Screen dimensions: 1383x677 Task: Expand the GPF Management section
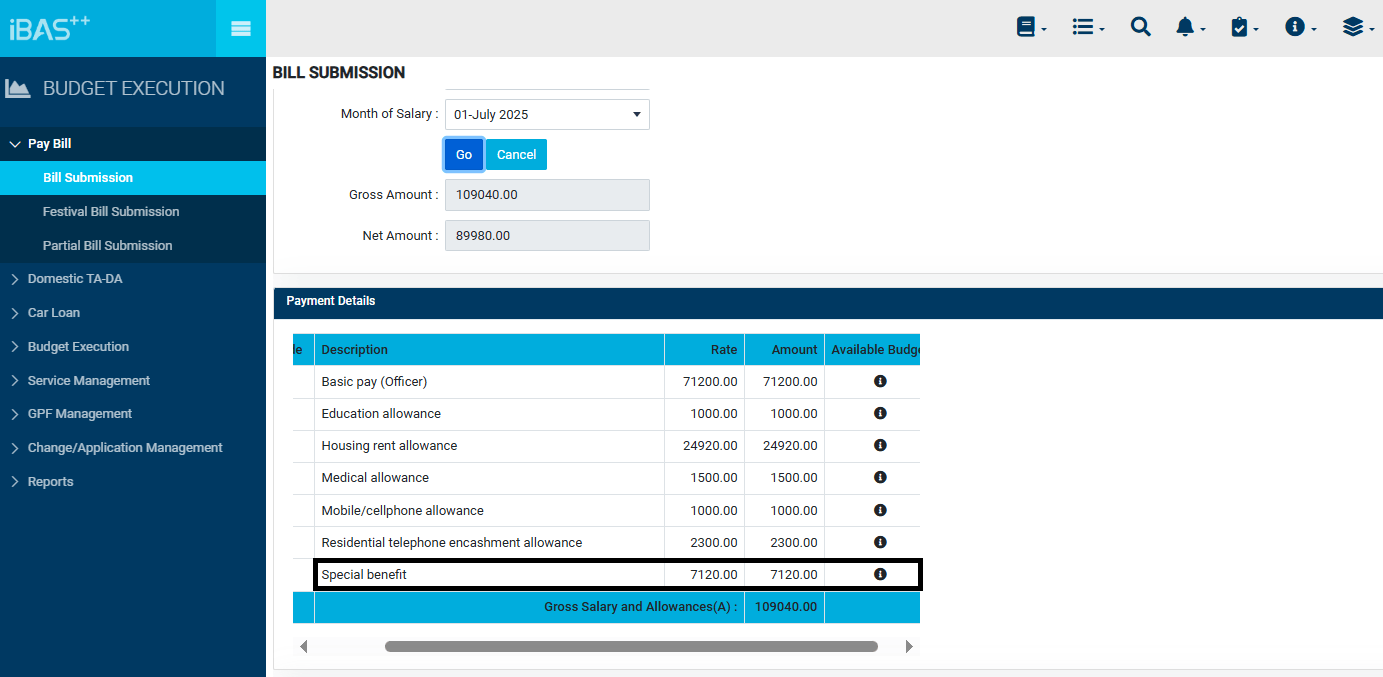(x=80, y=414)
